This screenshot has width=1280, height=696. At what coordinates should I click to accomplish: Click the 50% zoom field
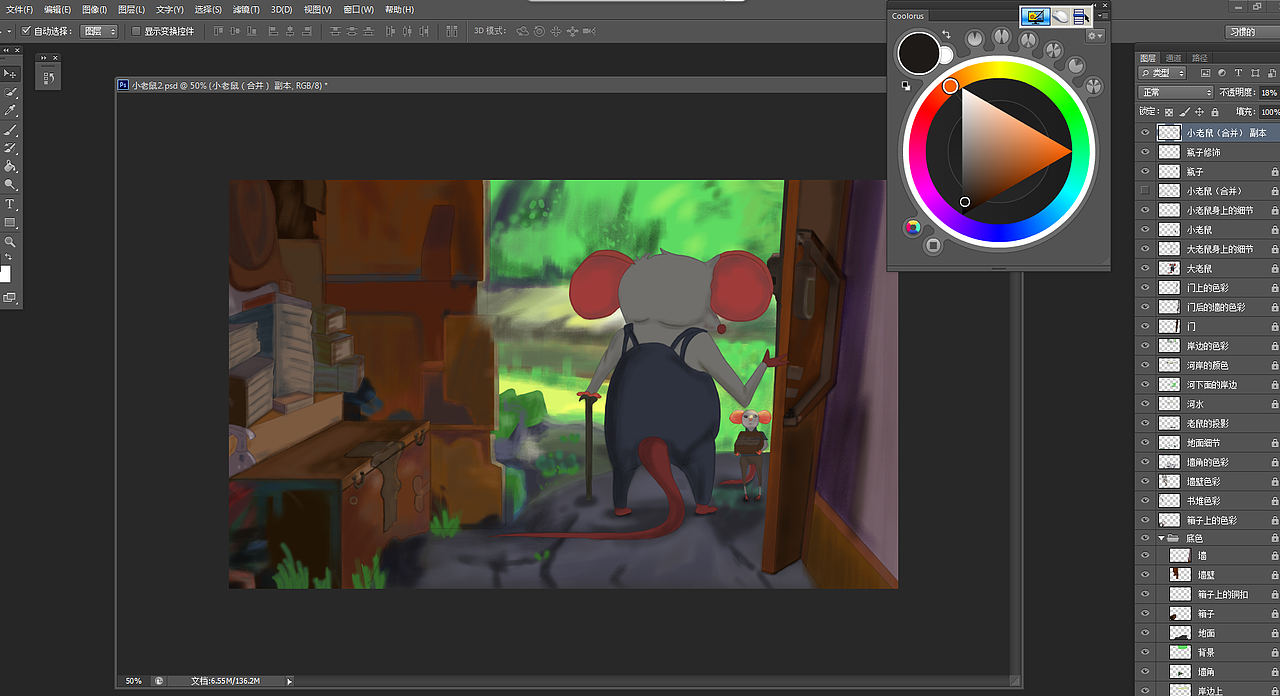coord(133,680)
